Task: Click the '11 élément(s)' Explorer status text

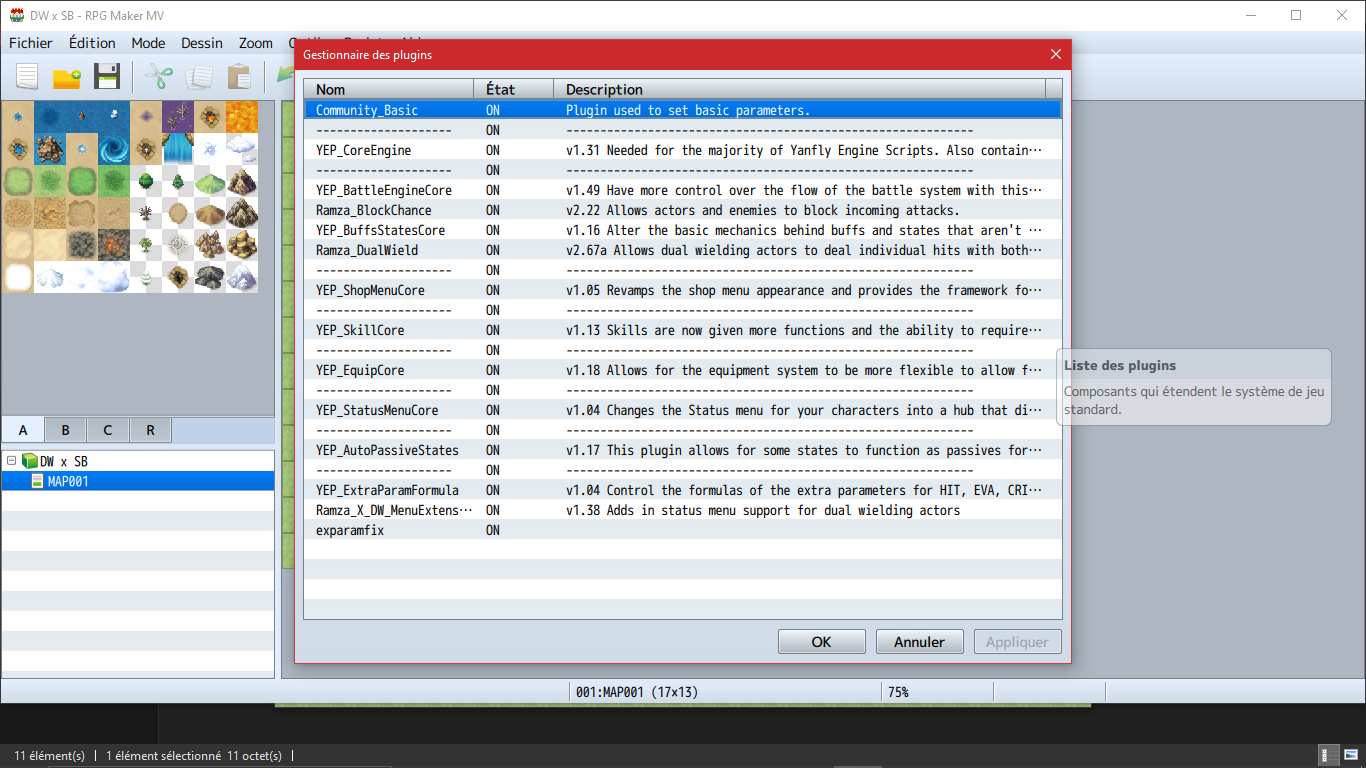Action: 49,756
